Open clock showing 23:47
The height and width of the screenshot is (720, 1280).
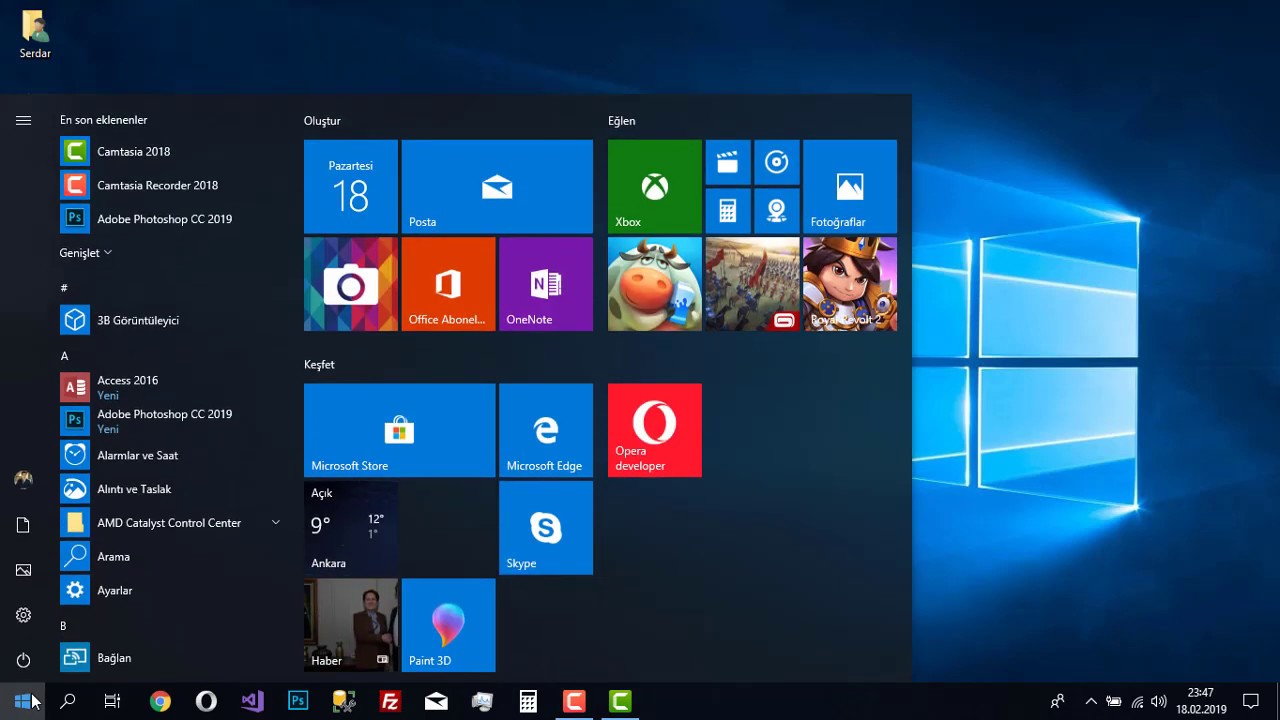[x=1201, y=701]
